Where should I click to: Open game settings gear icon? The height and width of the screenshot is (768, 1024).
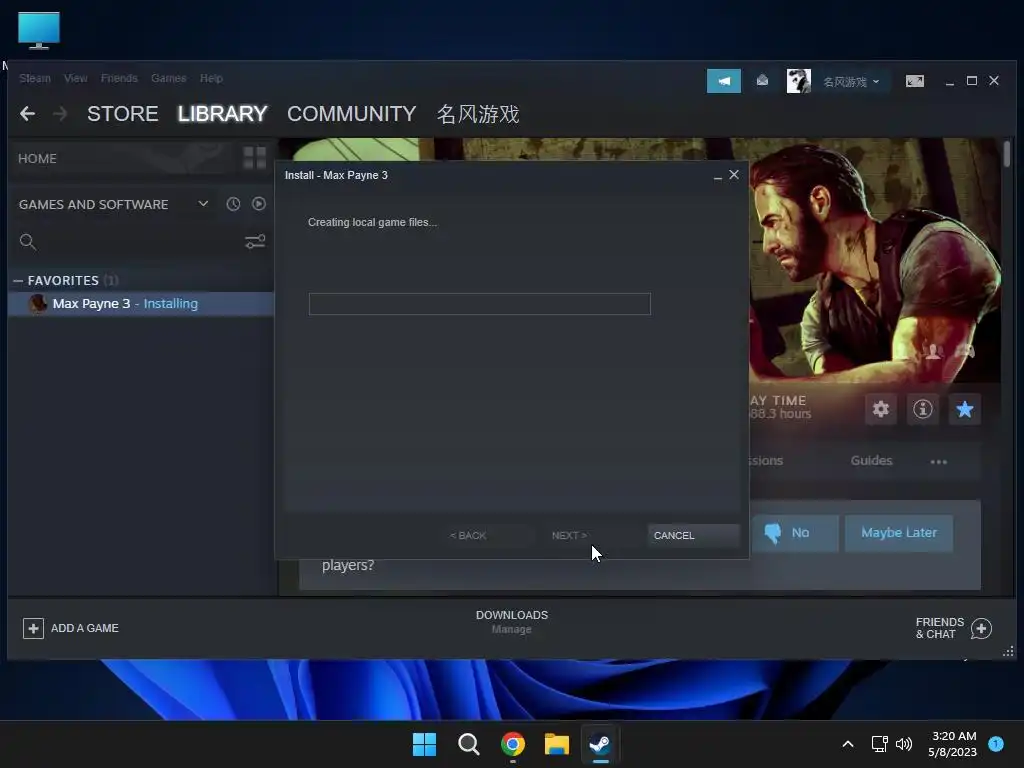pyautogui.click(x=881, y=409)
